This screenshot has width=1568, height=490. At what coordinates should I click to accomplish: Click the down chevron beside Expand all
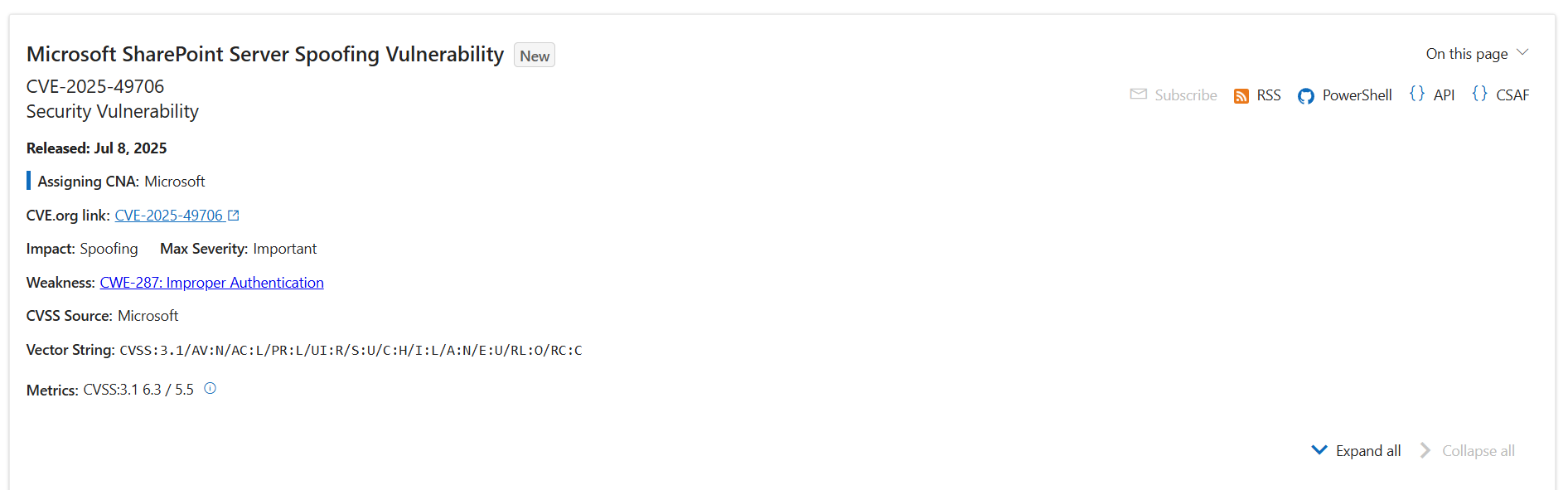coord(1319,450)
